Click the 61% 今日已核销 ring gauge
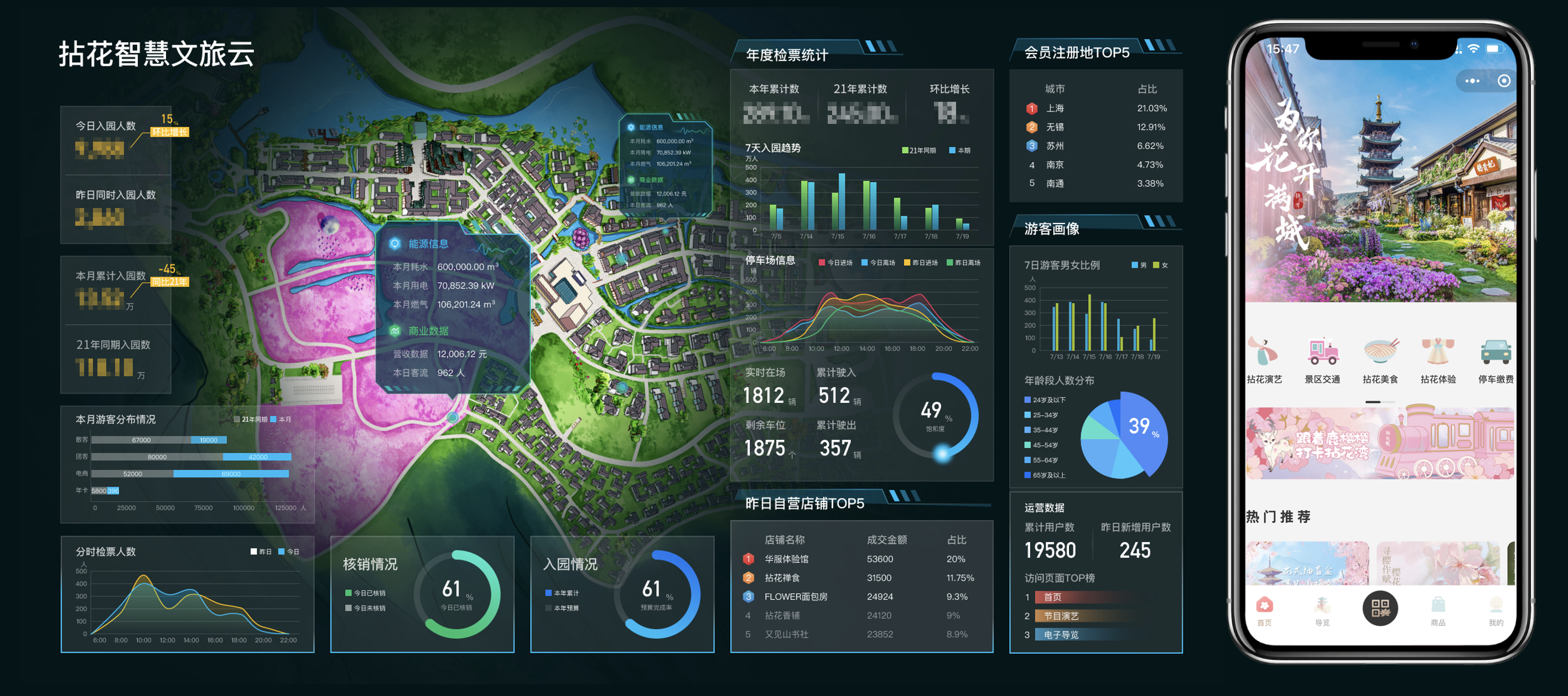Viewport: 1568px width, 696px height. (456, 594)
